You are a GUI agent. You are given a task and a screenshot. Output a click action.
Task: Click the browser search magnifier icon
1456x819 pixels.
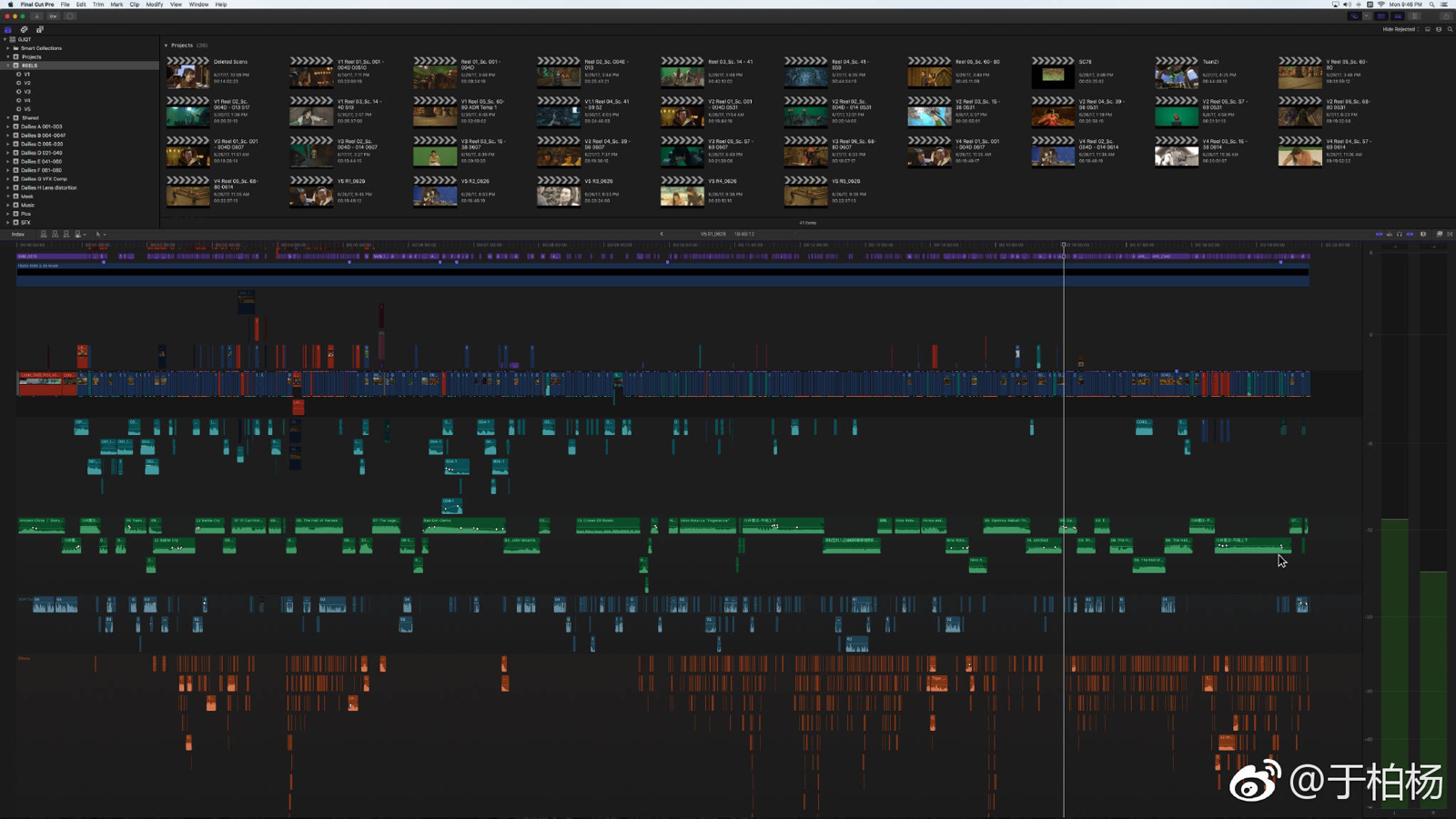(x=1450, y=29)
